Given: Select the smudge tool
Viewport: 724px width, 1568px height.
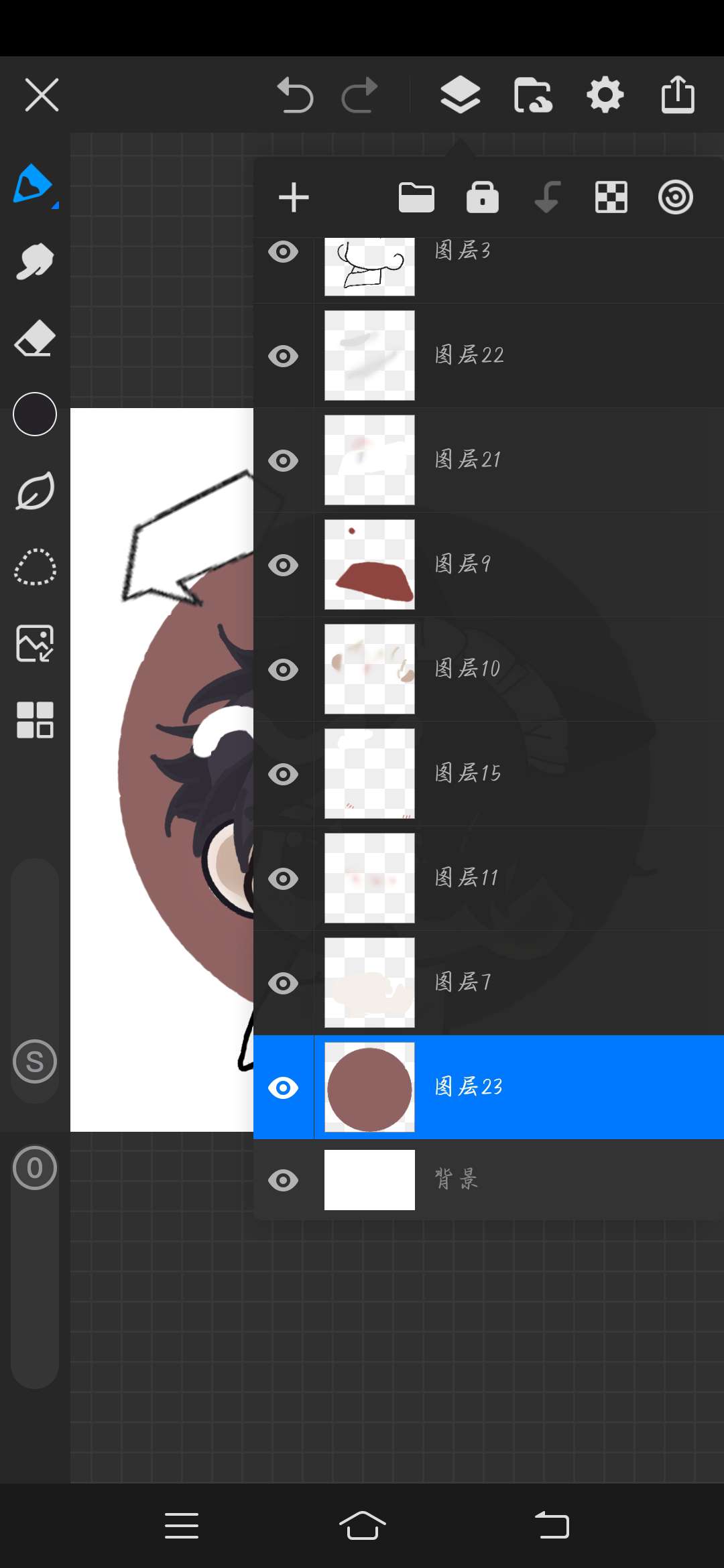Looking at the screenshot, I should click(x=35, y=261).
